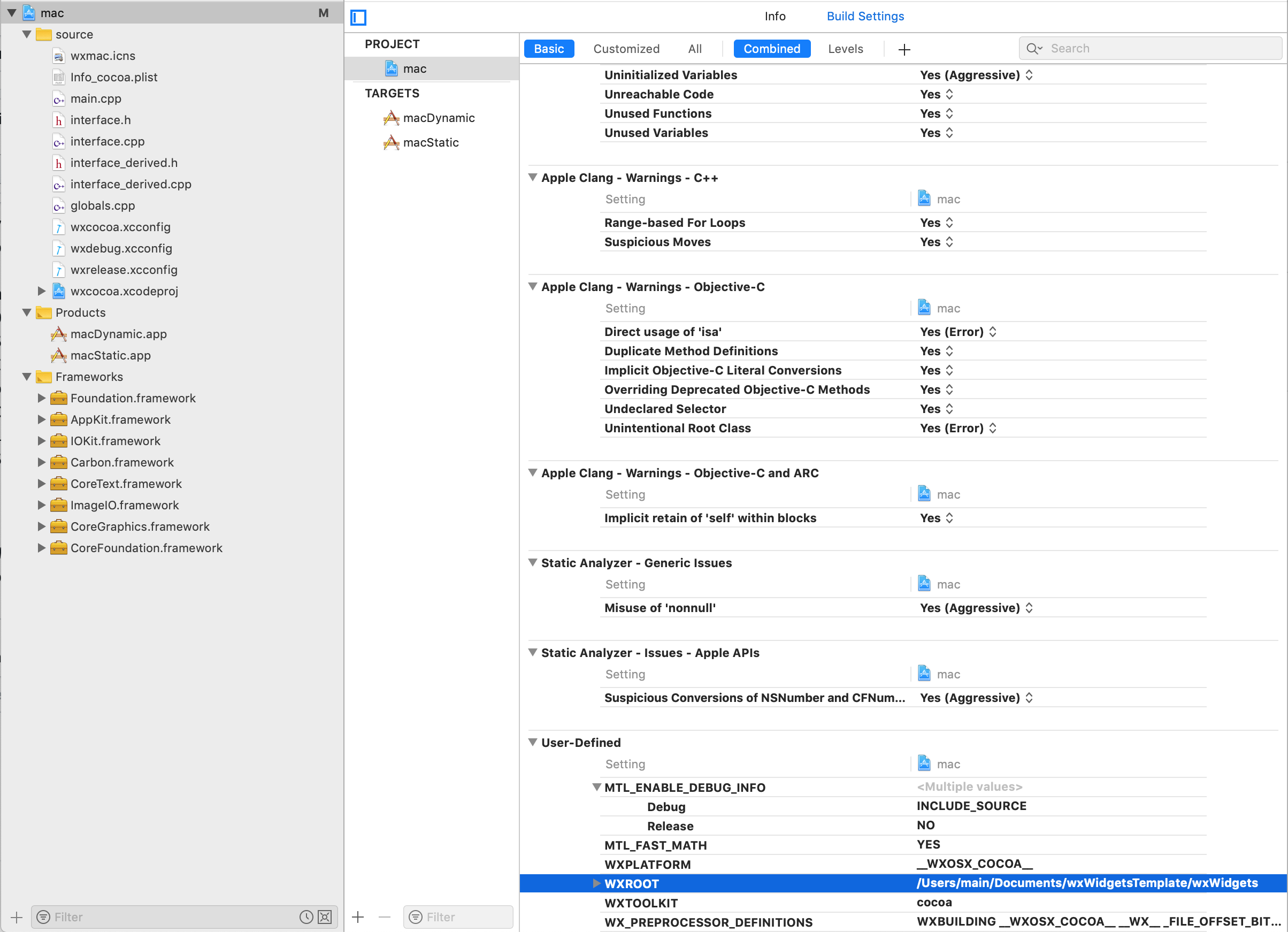Click the wxcocoa.xcconfig config file icon
This screenshot has width=1288, height=932.
(x=58, y=227)
